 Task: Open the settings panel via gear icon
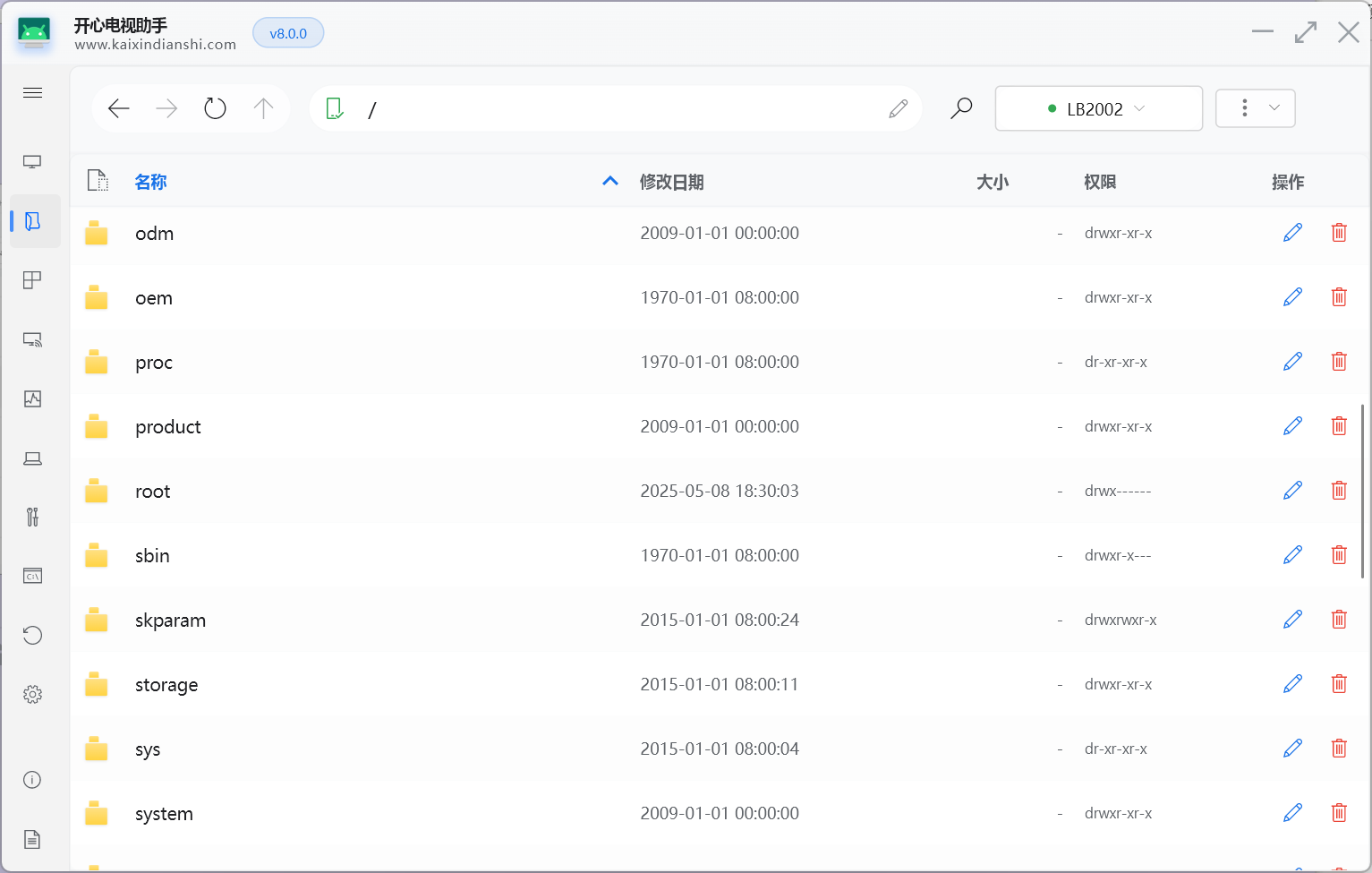point(32,694)
